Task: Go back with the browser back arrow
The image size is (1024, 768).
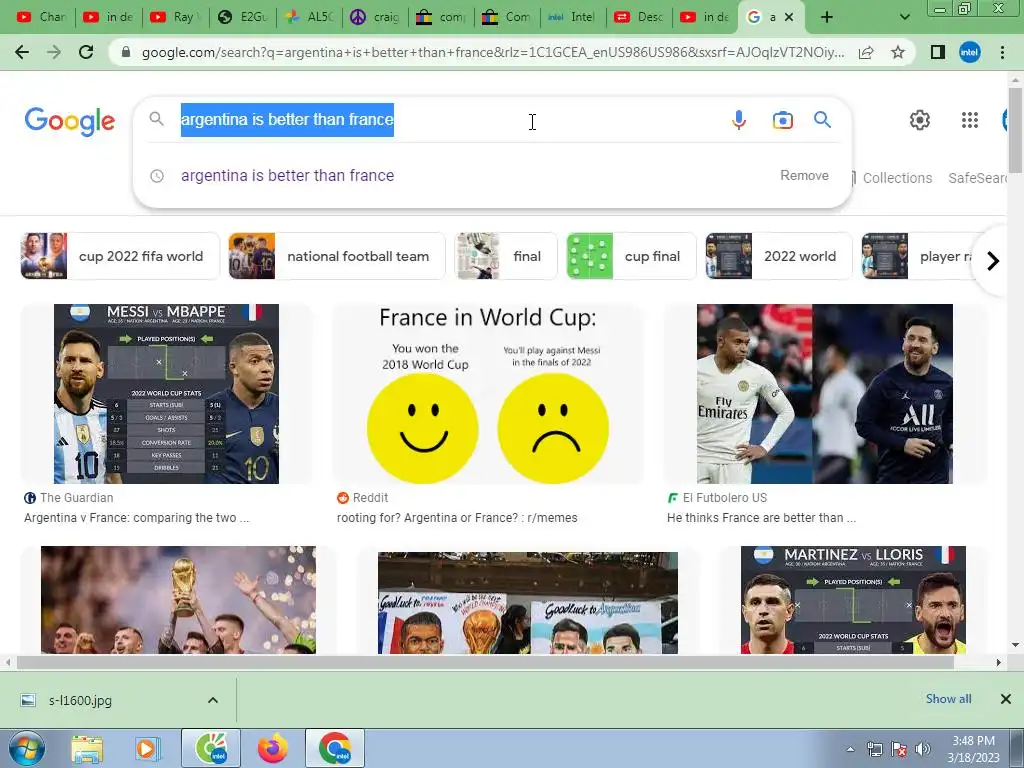Action: point(22,52)
